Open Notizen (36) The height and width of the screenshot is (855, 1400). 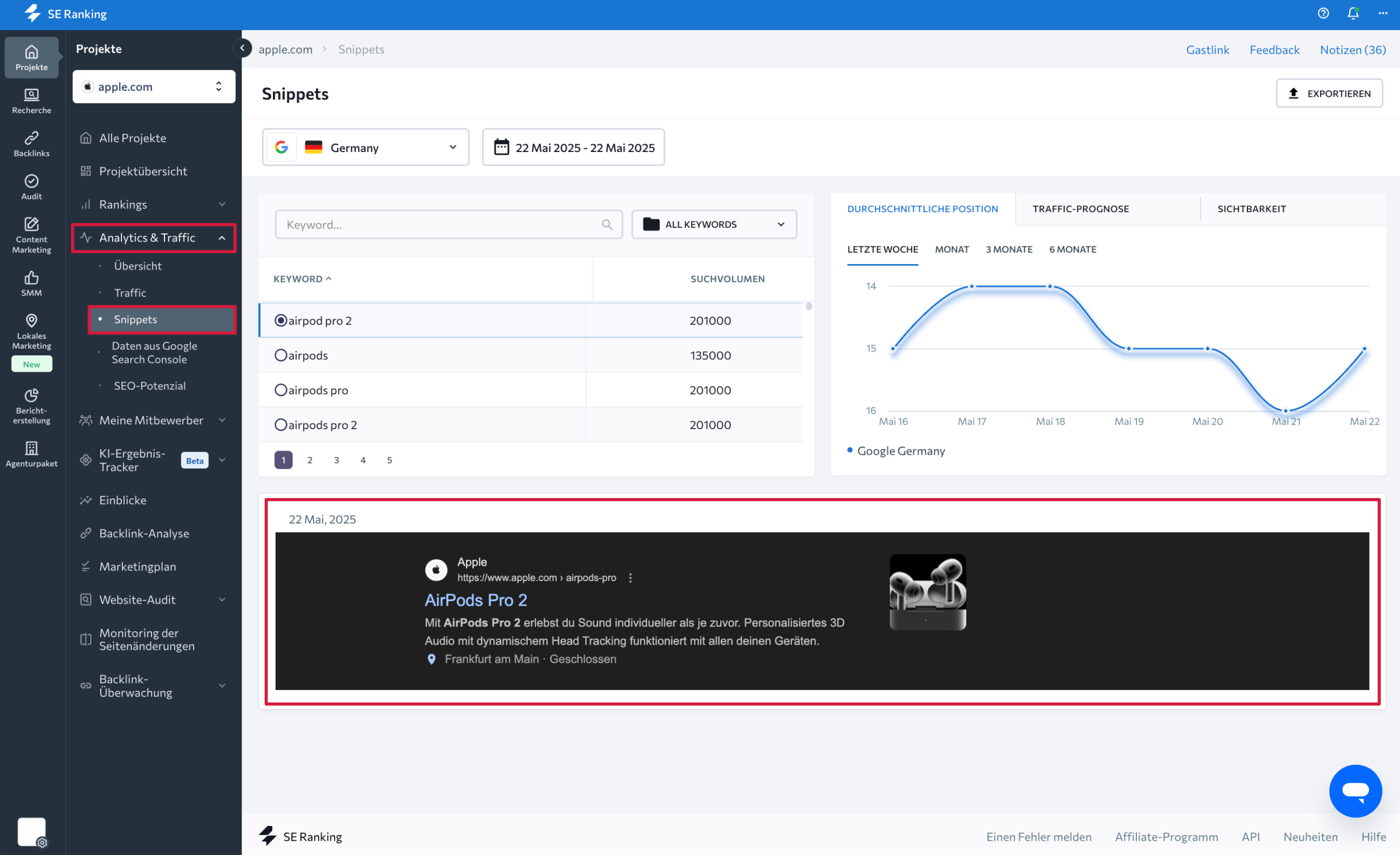pyautogui.click(x=1352, y=49)
